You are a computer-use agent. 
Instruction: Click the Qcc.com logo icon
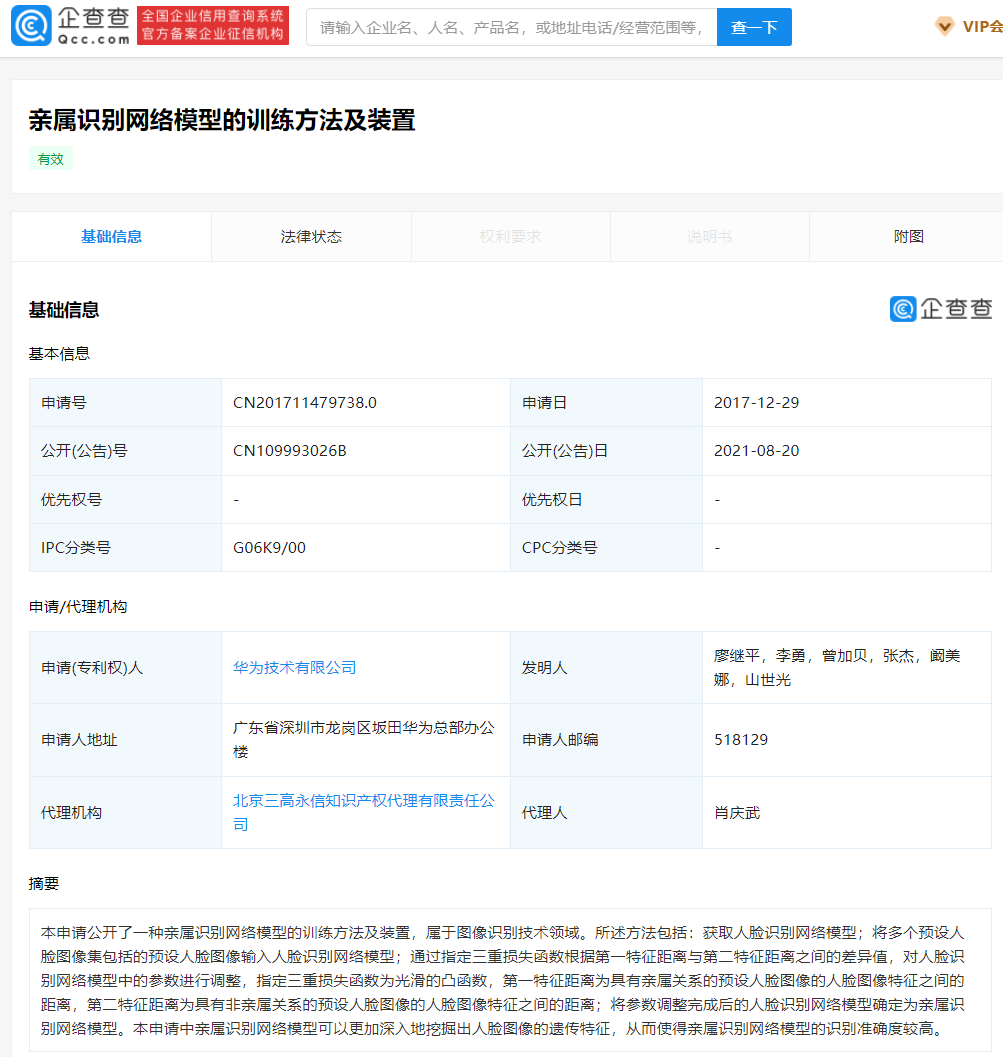(x=30, y=27)
